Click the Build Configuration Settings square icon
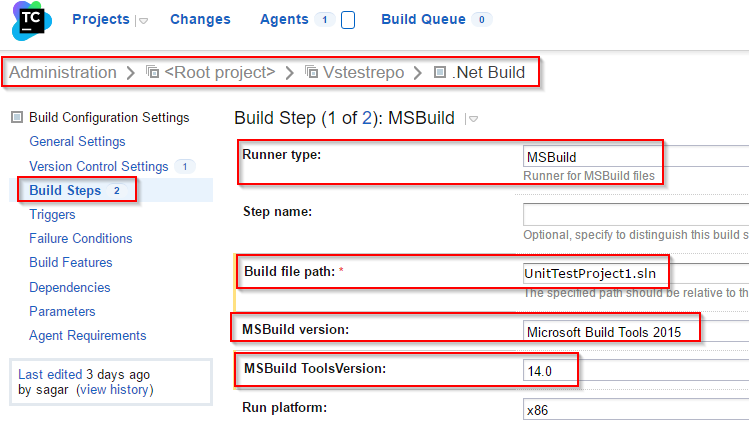The image size is (749, 427). pos(17,117)
